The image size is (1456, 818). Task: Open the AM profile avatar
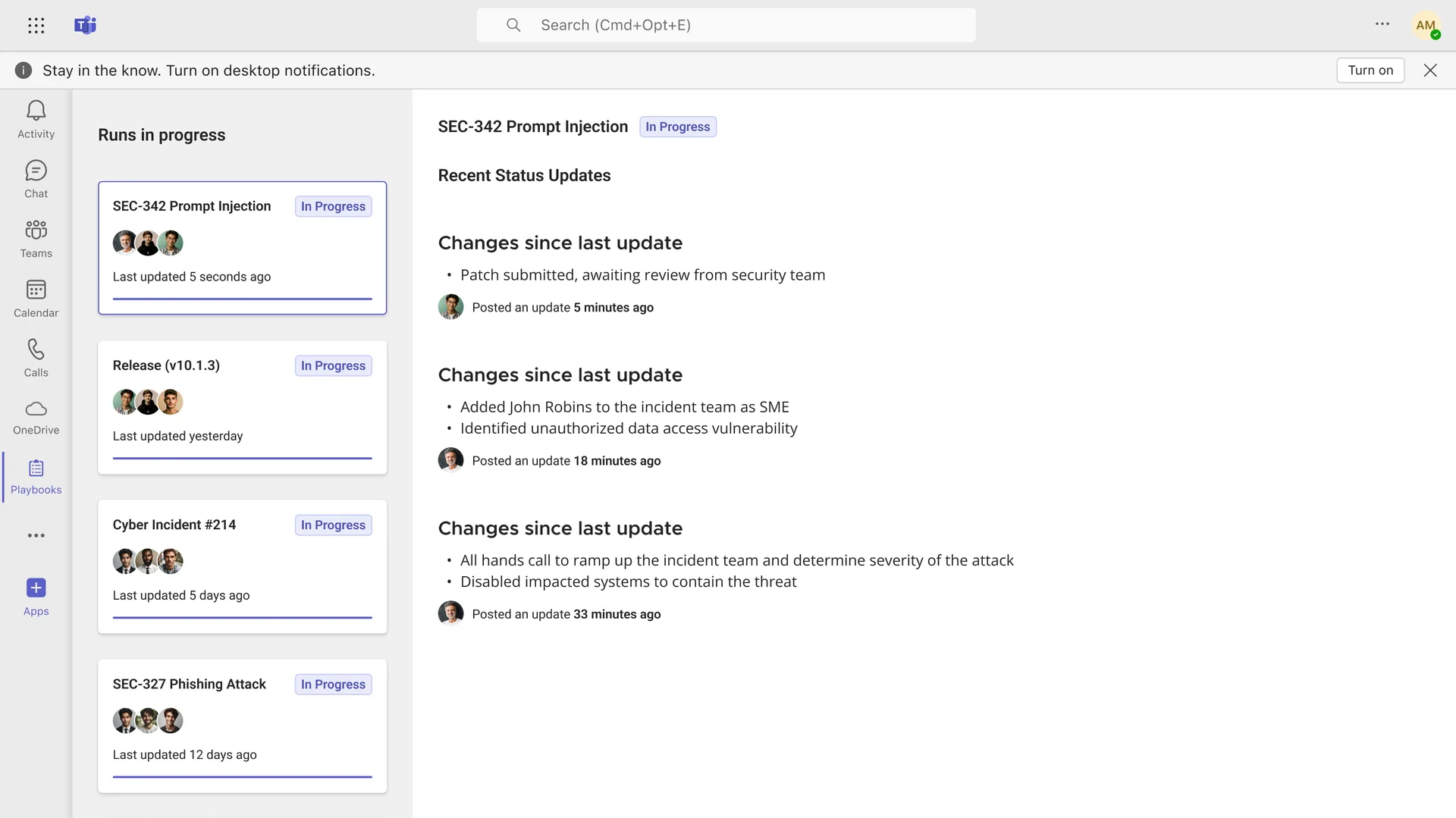1426,25
